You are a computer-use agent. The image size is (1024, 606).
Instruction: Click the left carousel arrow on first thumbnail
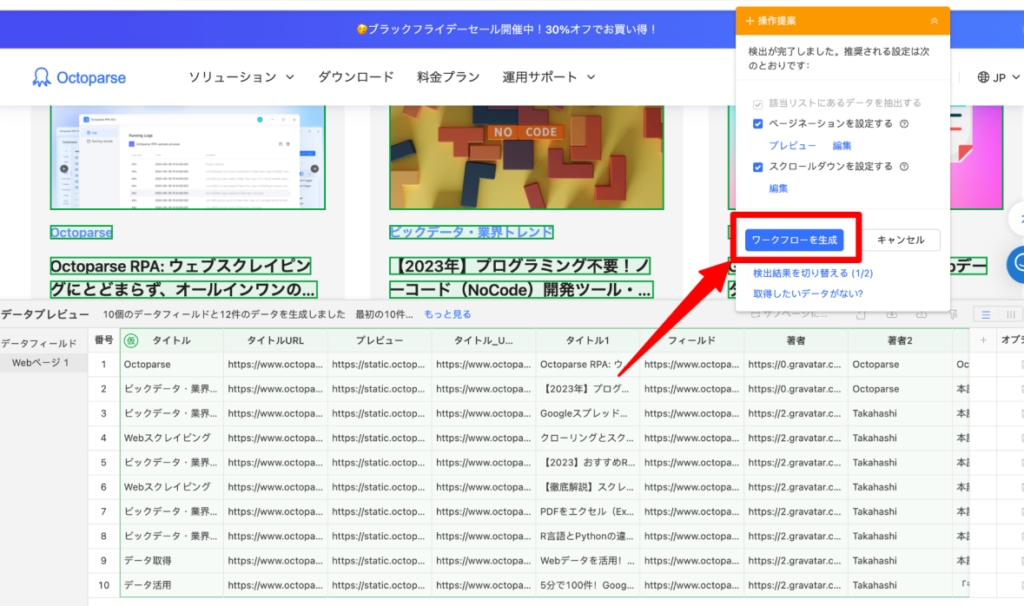(64, 168)
